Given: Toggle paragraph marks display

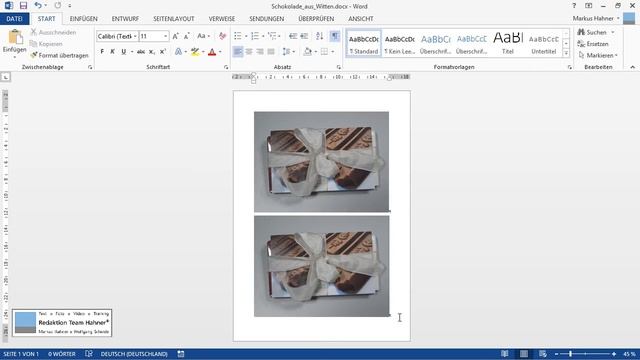Looking at the screenshot, I should 335,36.
